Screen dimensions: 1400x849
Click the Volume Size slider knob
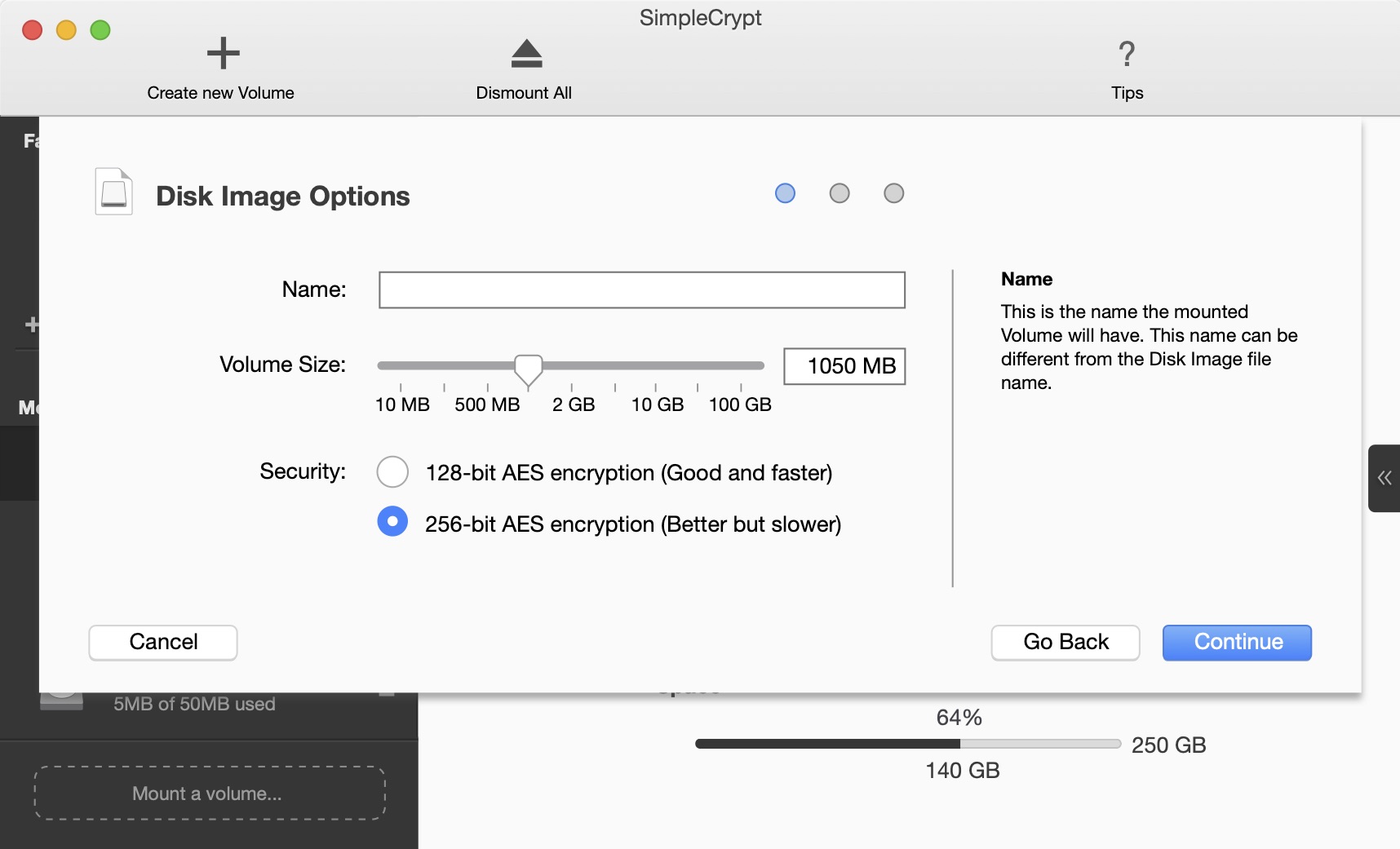click(x=529, y=369)
